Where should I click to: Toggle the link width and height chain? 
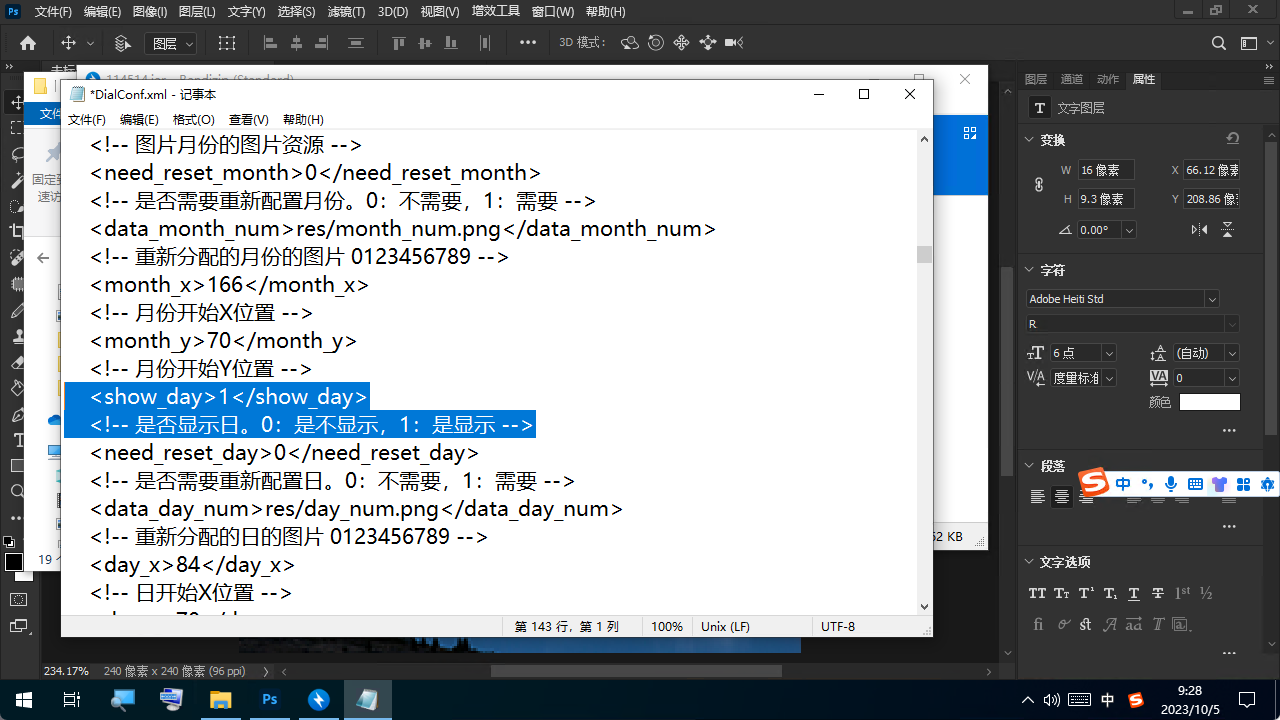[x=1038, y=185]
